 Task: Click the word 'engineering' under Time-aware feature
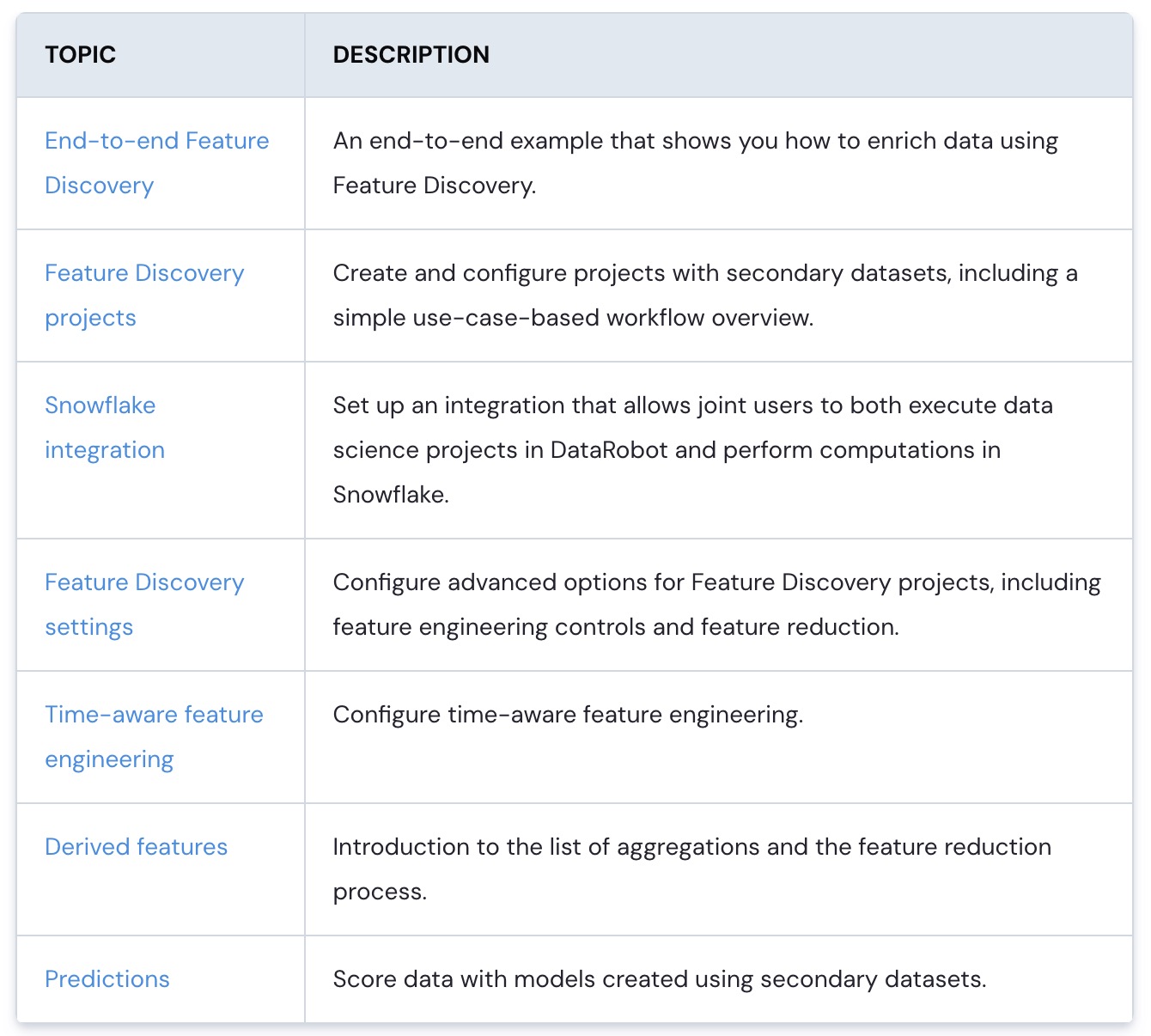click(109, 759)
